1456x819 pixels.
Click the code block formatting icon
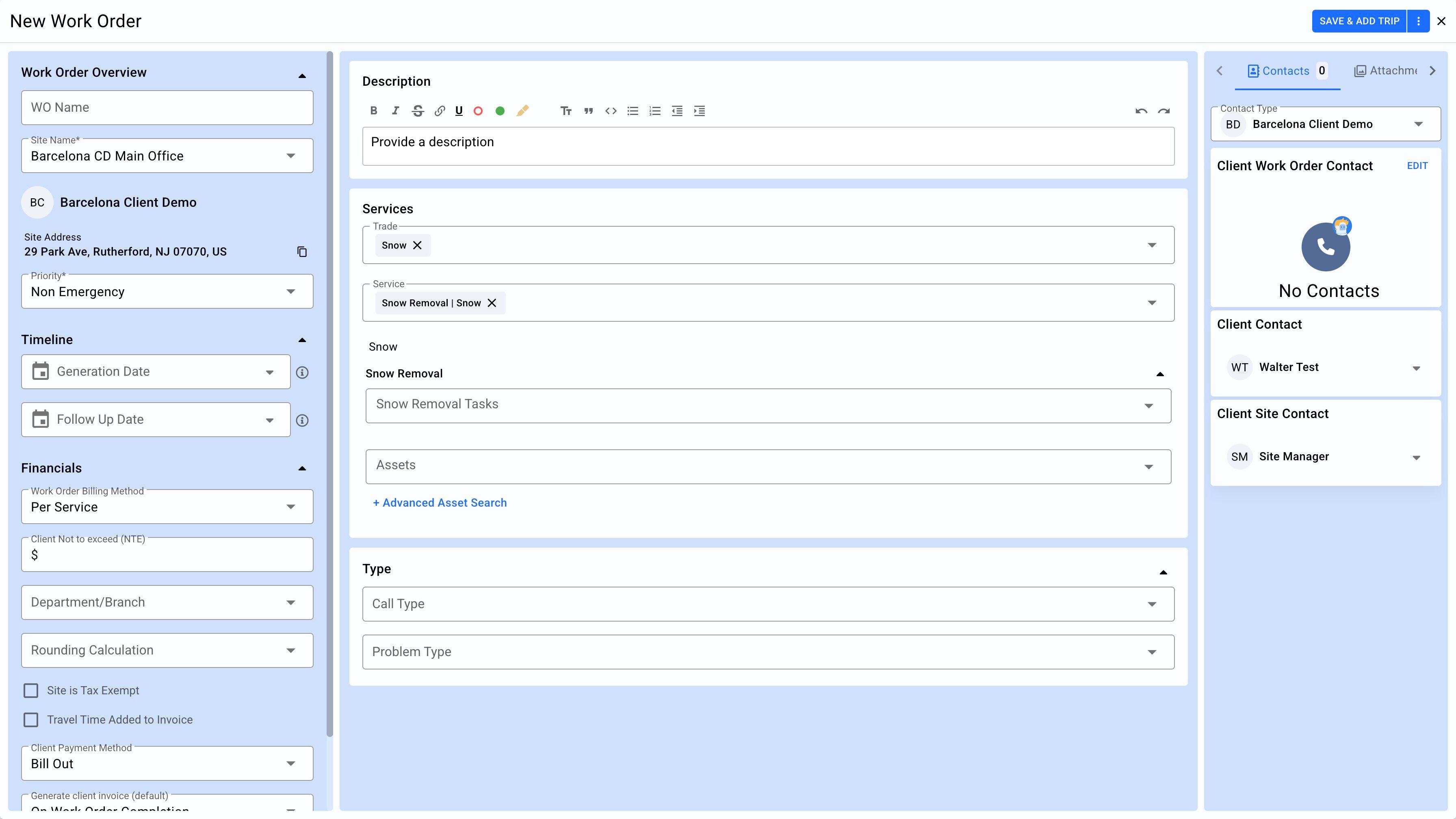click(x=611, y=111)
